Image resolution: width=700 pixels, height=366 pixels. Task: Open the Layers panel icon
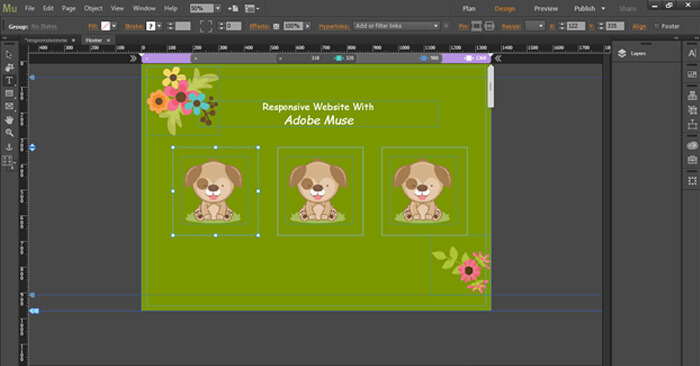[622, 54]
